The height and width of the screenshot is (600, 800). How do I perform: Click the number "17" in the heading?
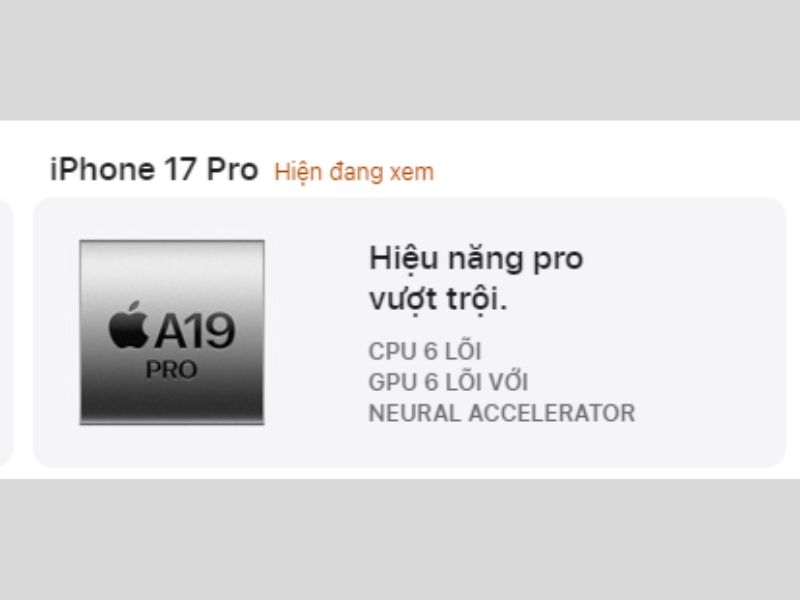click(x=181, y=169)
